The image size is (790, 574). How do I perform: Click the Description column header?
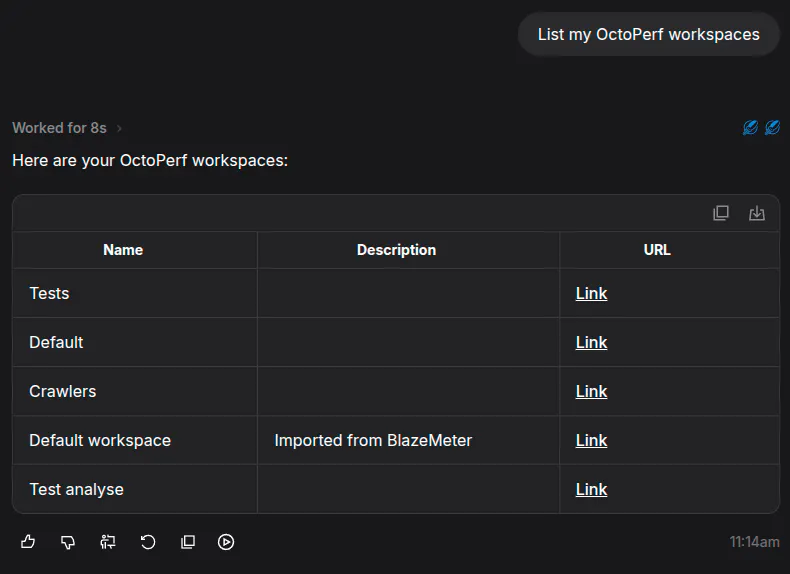pyautogui.click(x=409, y=250)
